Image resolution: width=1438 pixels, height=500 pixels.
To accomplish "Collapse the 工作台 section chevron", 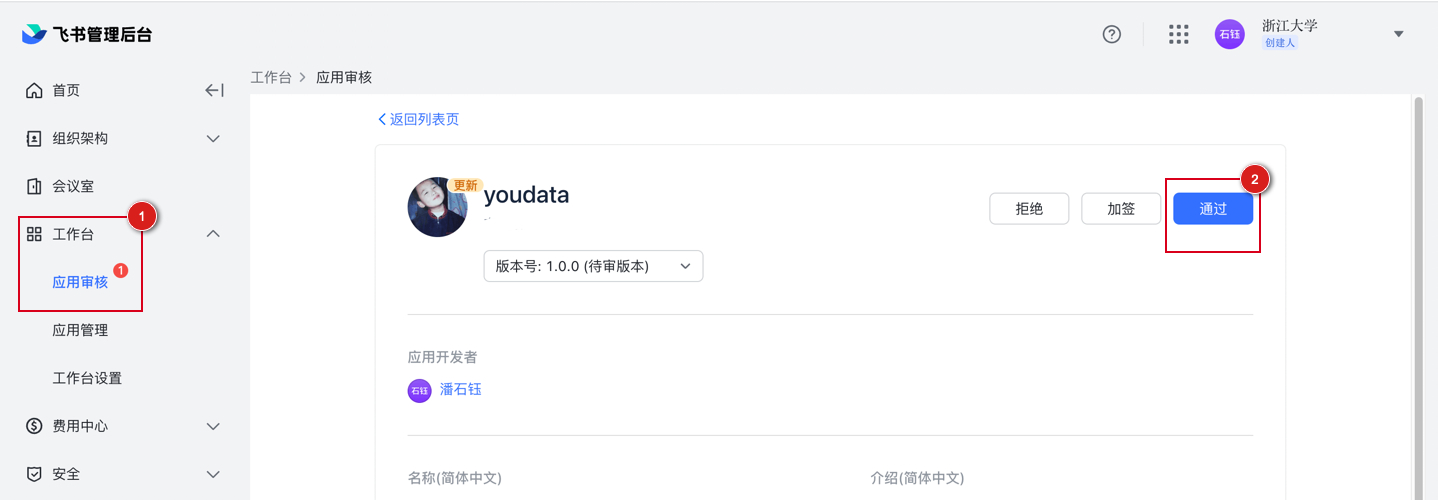I will 213,234.
